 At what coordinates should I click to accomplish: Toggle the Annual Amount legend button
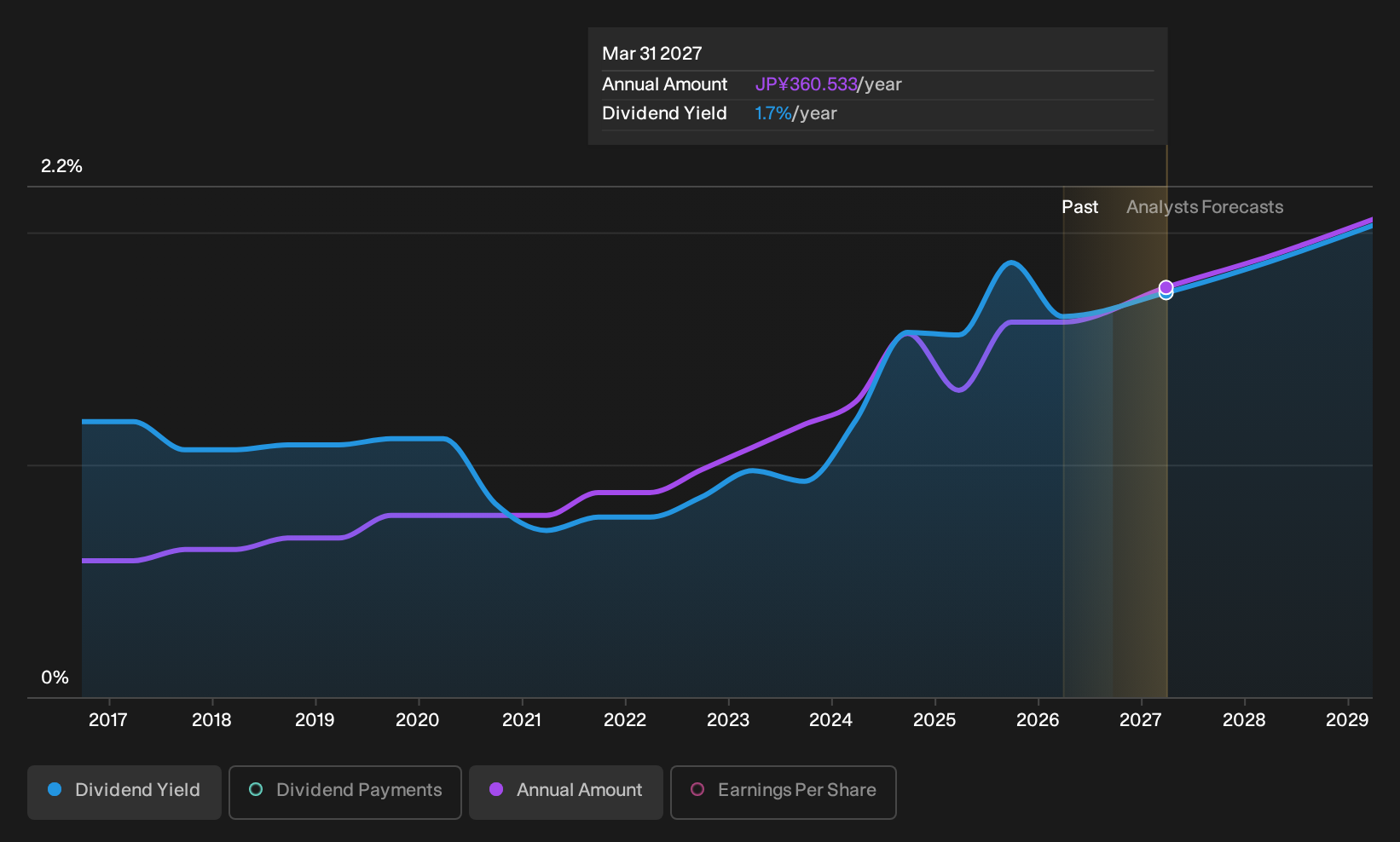[566, 792]
